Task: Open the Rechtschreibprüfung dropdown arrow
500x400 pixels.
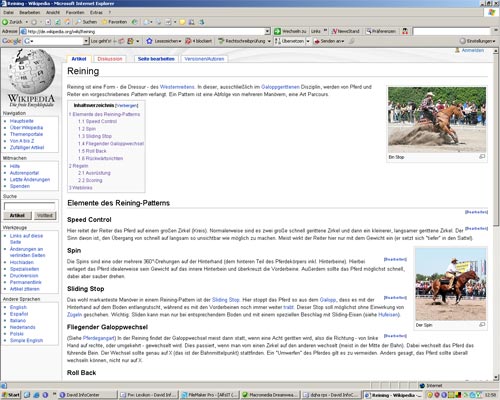Action: click(269, 41)
